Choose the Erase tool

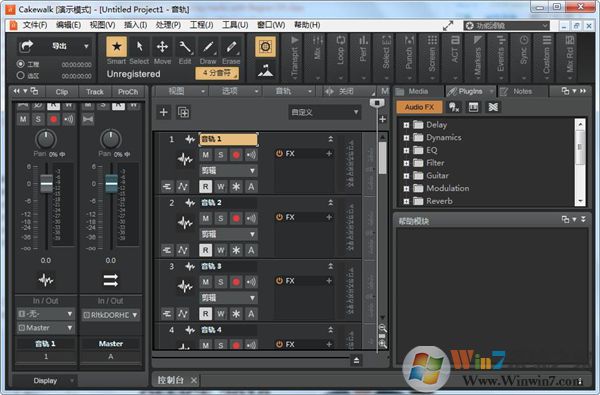(231, 47)
